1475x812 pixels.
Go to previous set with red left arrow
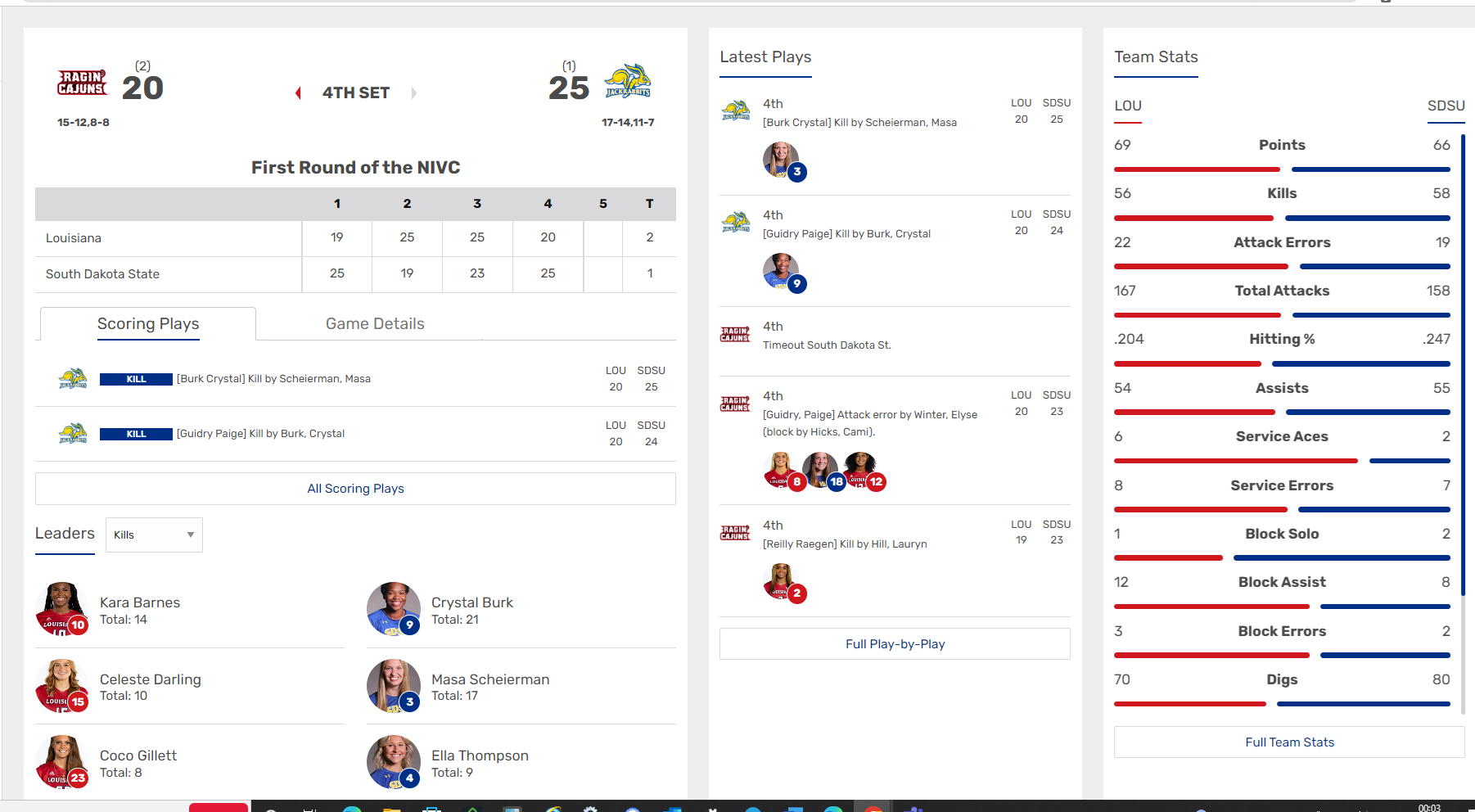[299, 93]
